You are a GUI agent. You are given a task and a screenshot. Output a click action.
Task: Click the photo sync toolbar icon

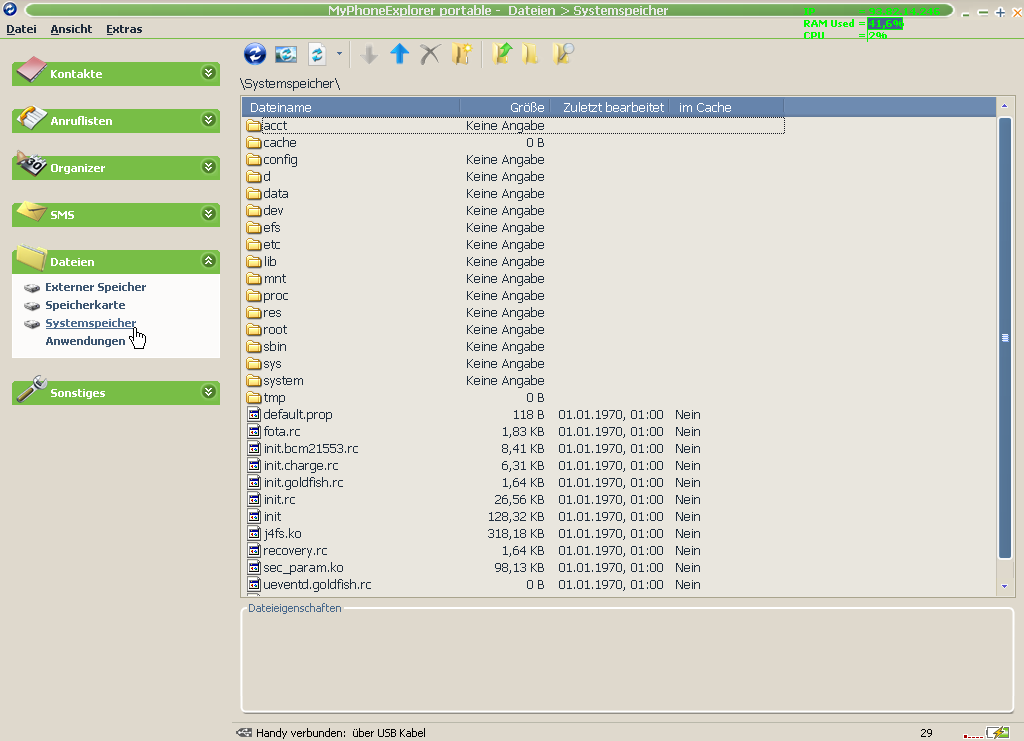pyautogui.click(x=286, y=54)
